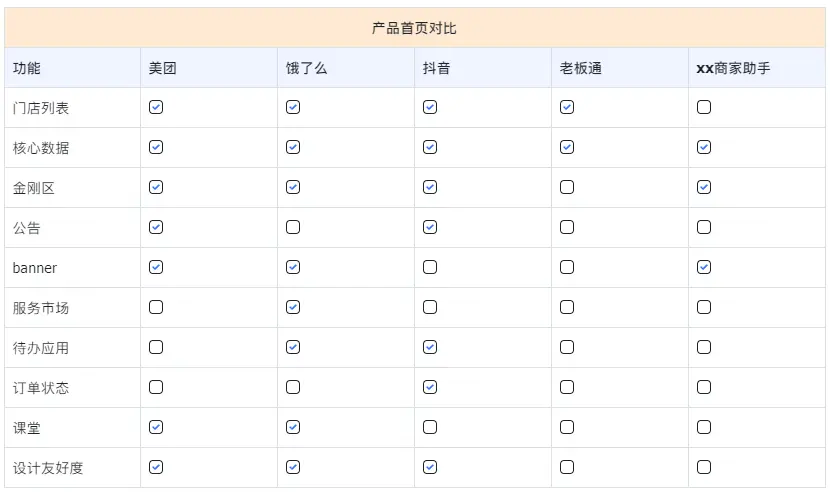
Task: Uncheck 抖音 checkbox in 订单状态 row
Action: coord(430,387)
